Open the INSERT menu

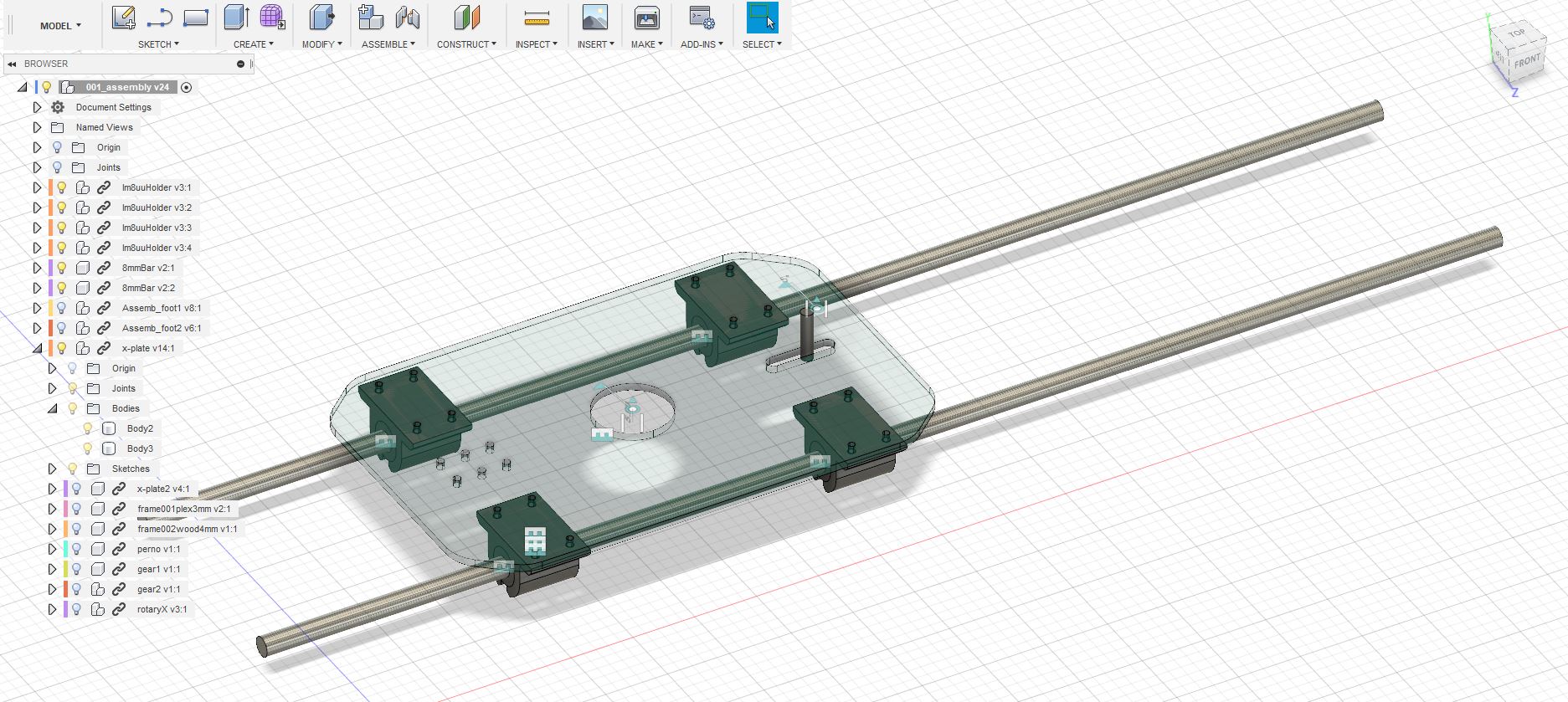(595, 44)
